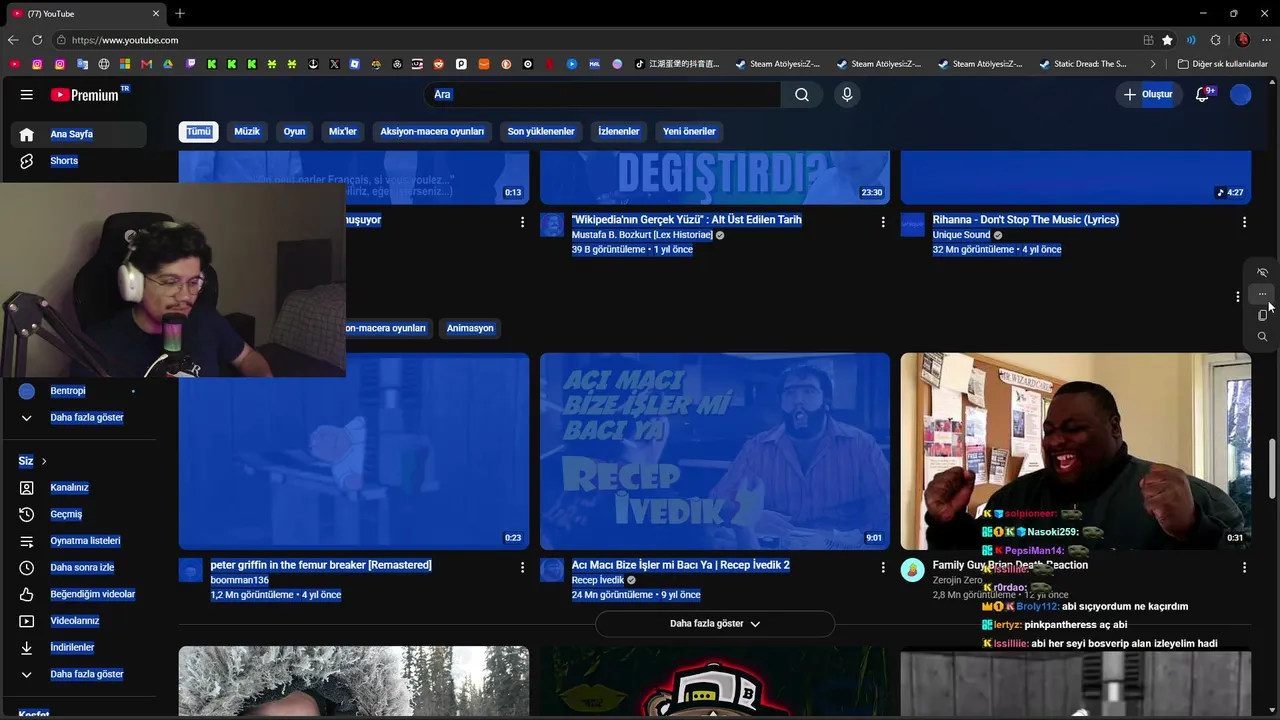Open the YouTube hamburger guide menu

pos(26,95)
